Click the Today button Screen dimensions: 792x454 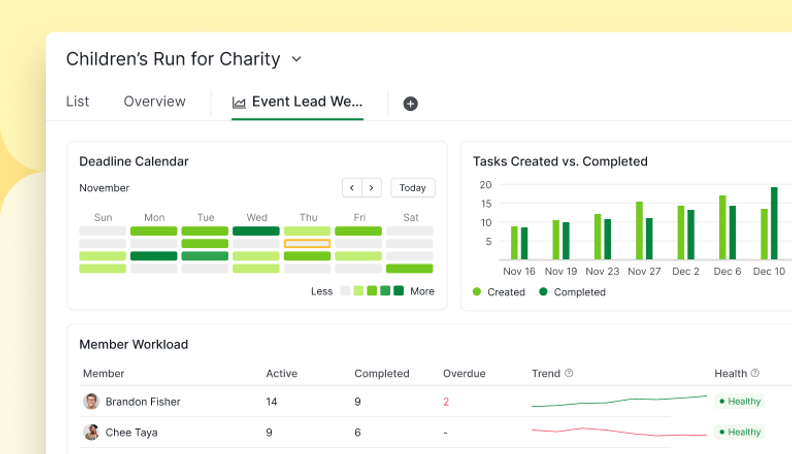(413, 188)
